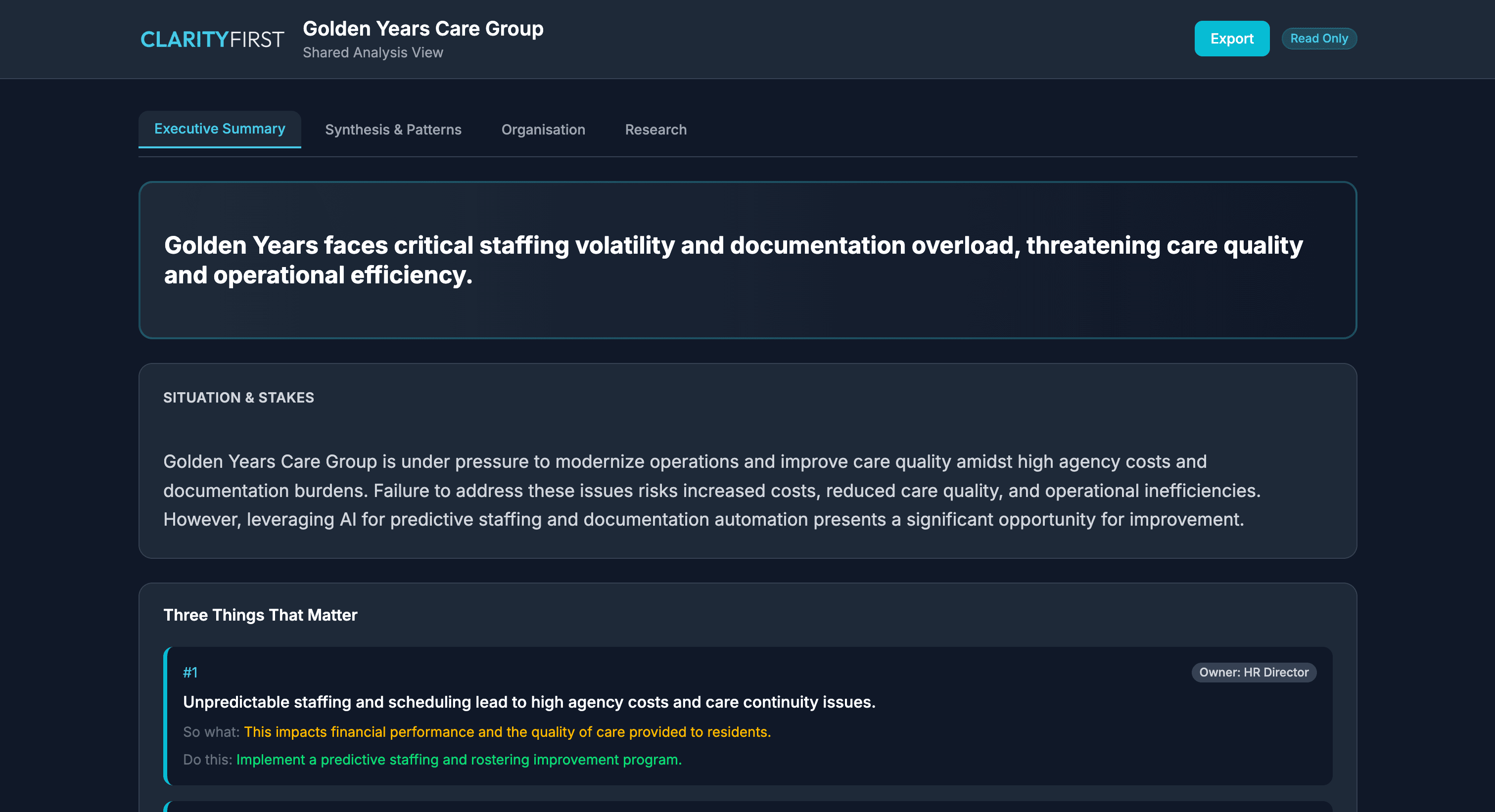Select the SITUATION & STAKES section header
This screenshot has width=1495, height=812.
pyautogui.click(x=238, y=397)
